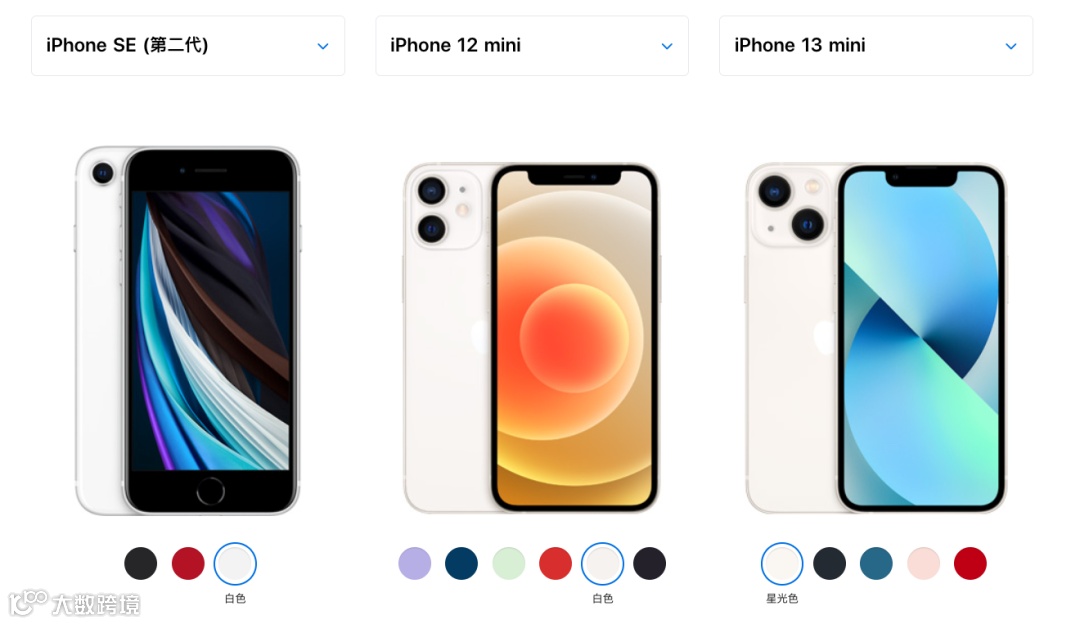Choose blue color for iPhone 13 mini
Screen dimensions: 1080x624
coord(876,563)
